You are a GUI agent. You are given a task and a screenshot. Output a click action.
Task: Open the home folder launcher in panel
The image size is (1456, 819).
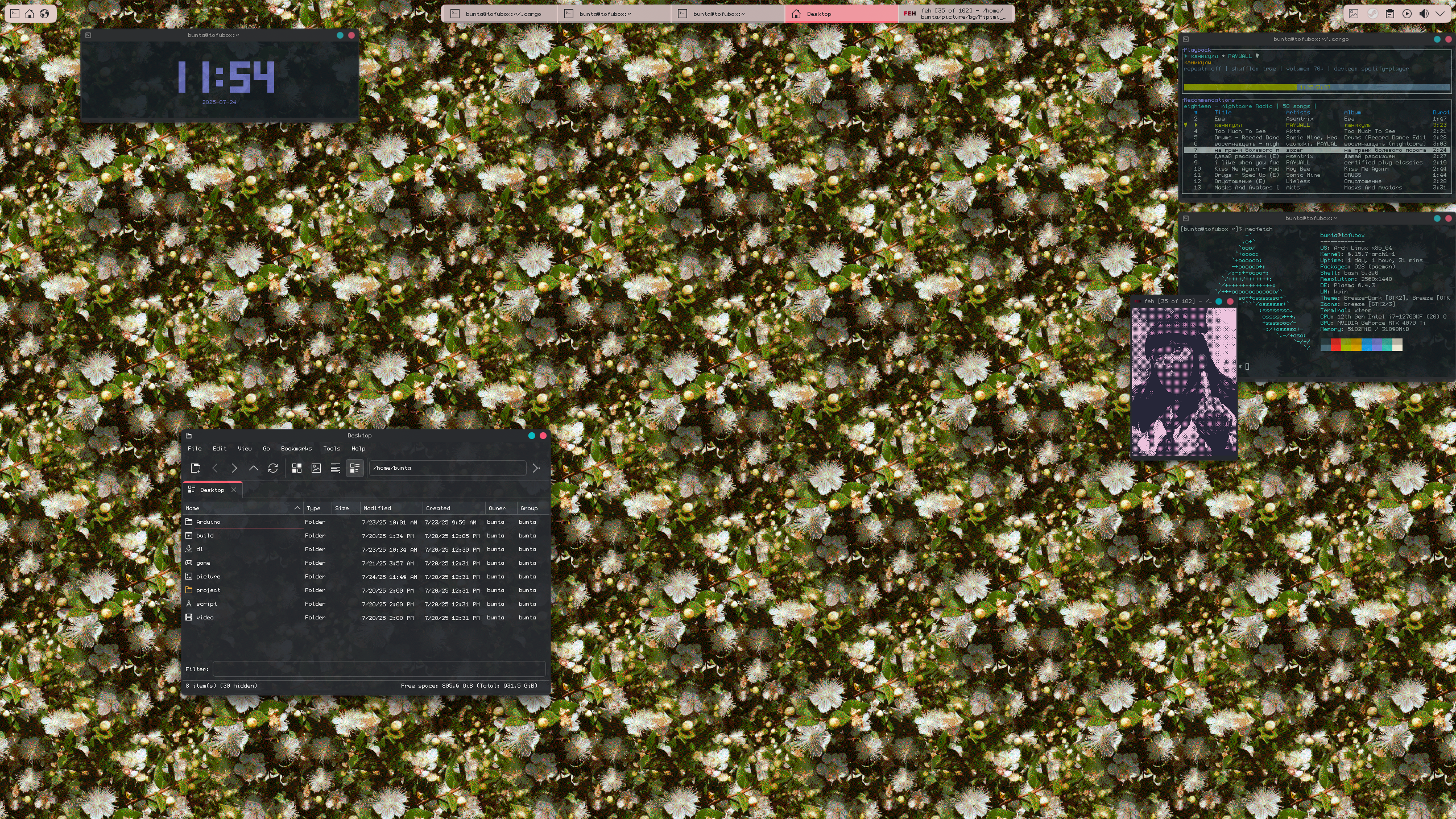pyautogui.click(x=30, y=14)
